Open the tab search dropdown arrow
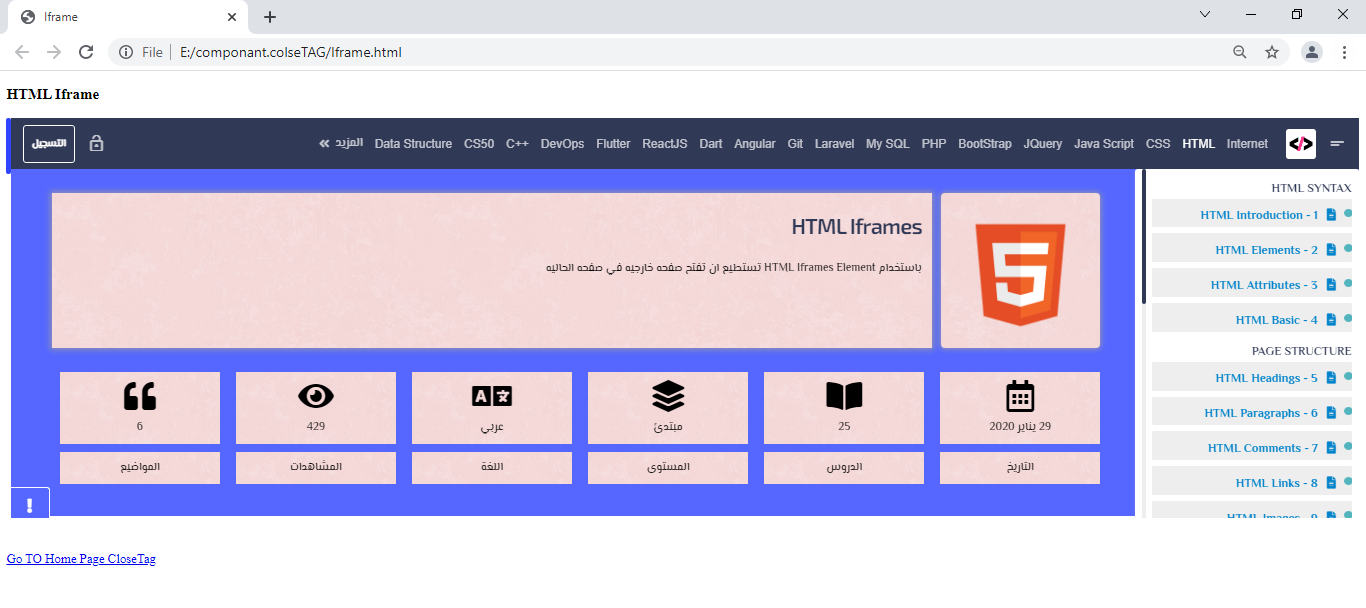Screen dimensions: 1366x608 click(1205, 14)
